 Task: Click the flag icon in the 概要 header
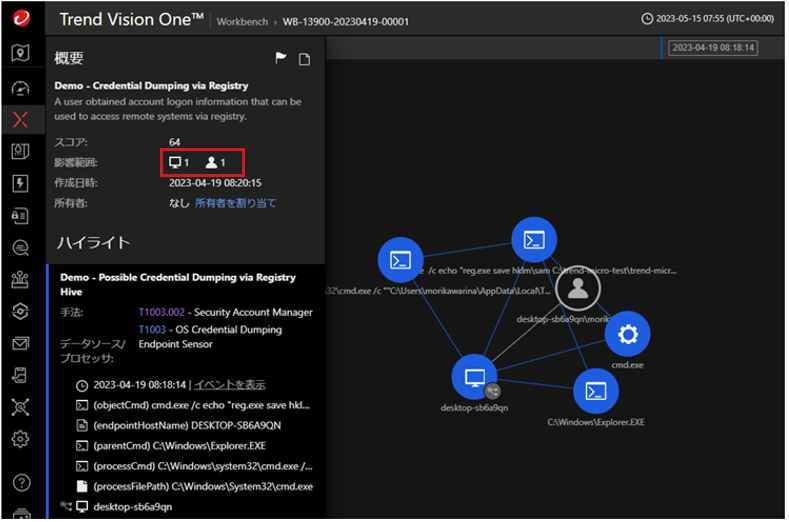pos(281,59)
